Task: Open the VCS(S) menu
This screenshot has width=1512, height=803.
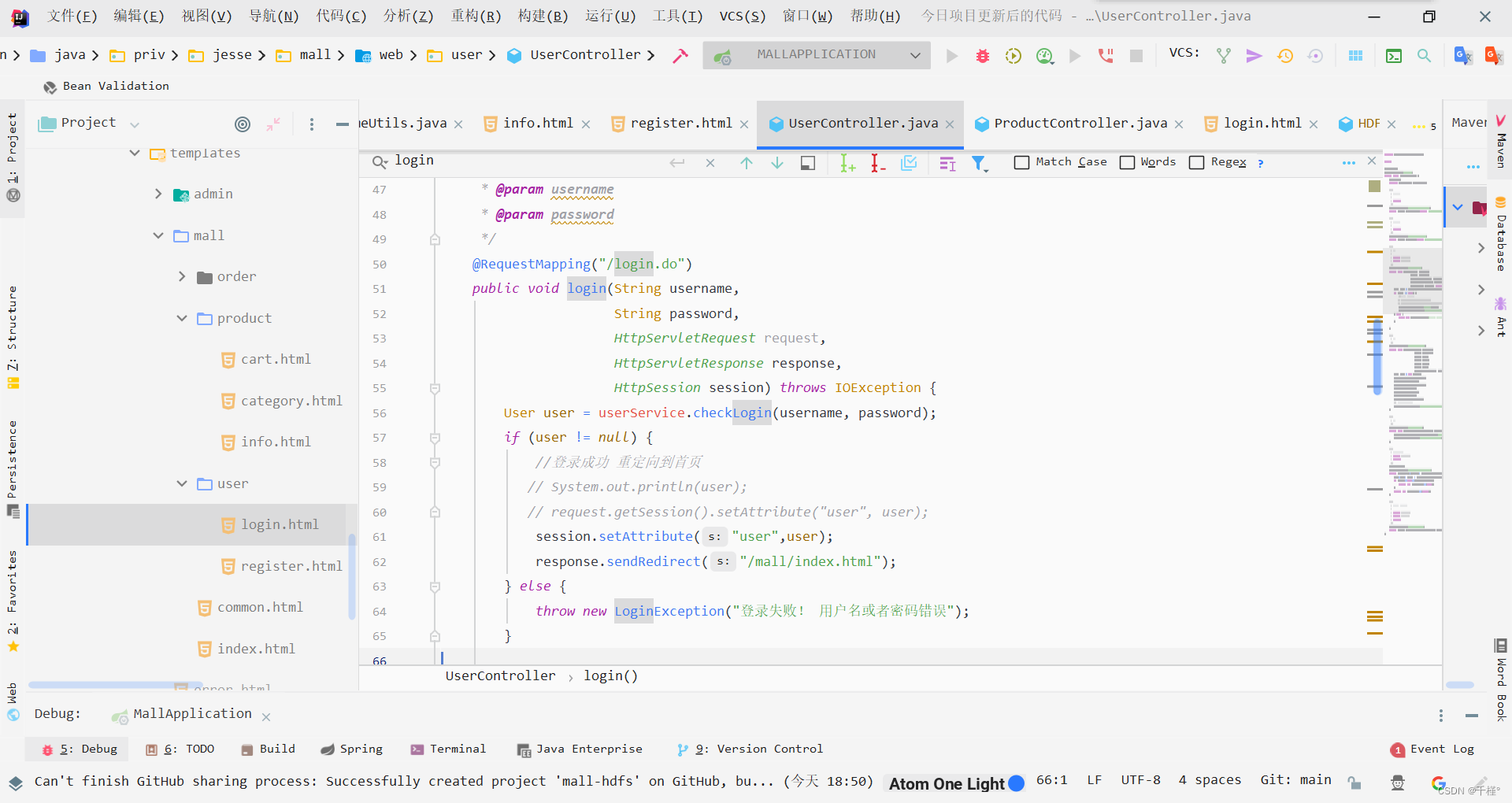Action: point(742,16)
